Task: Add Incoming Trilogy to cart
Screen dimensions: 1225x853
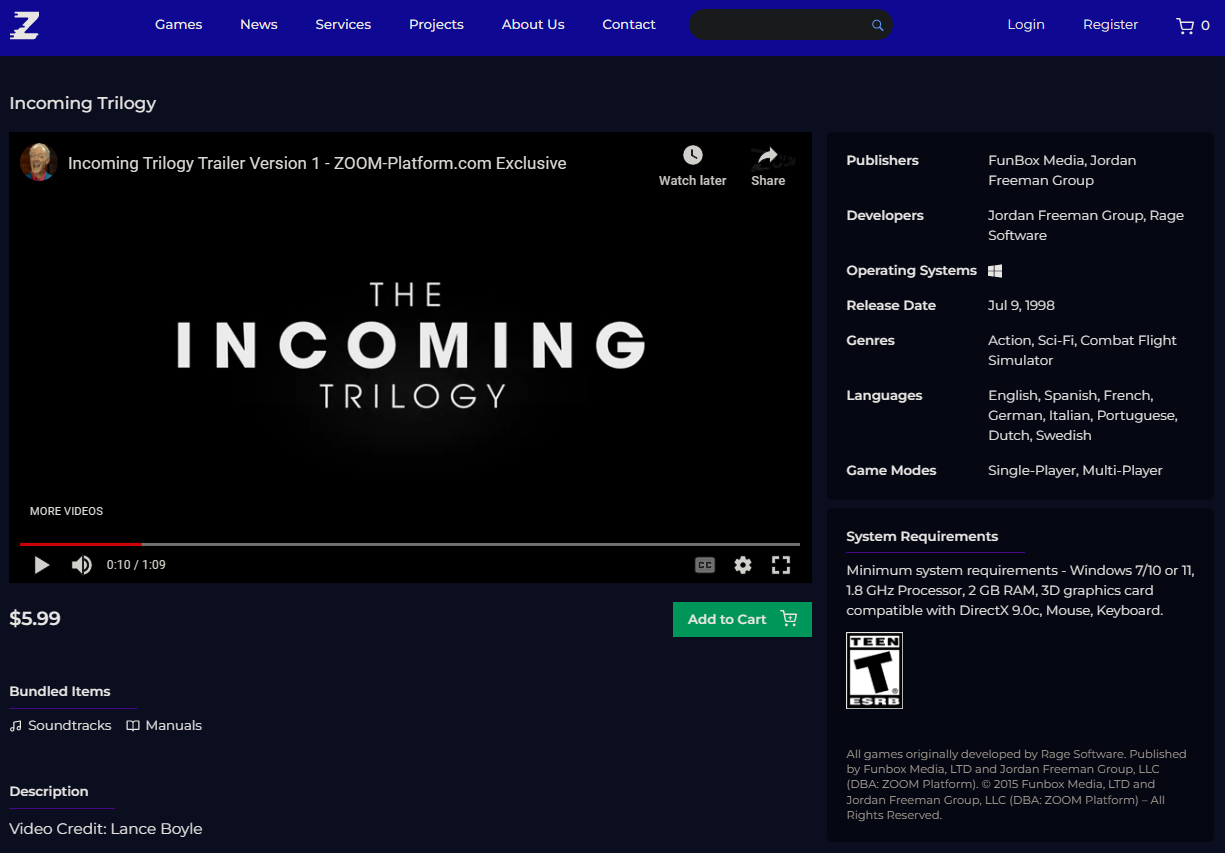Action: [742, 619]
